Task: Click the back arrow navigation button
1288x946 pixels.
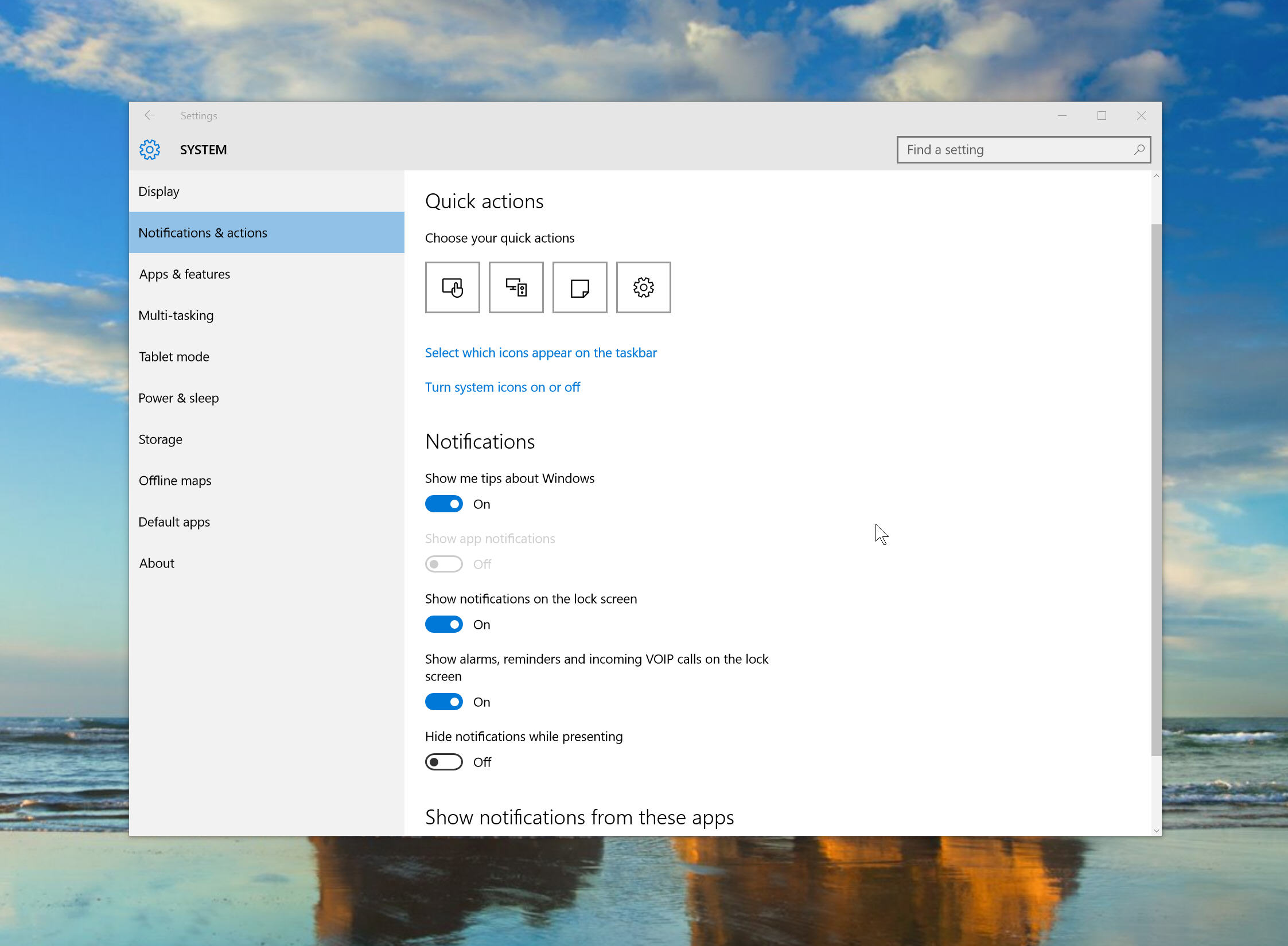Action: pyautogui.click(x=149, y=115)
